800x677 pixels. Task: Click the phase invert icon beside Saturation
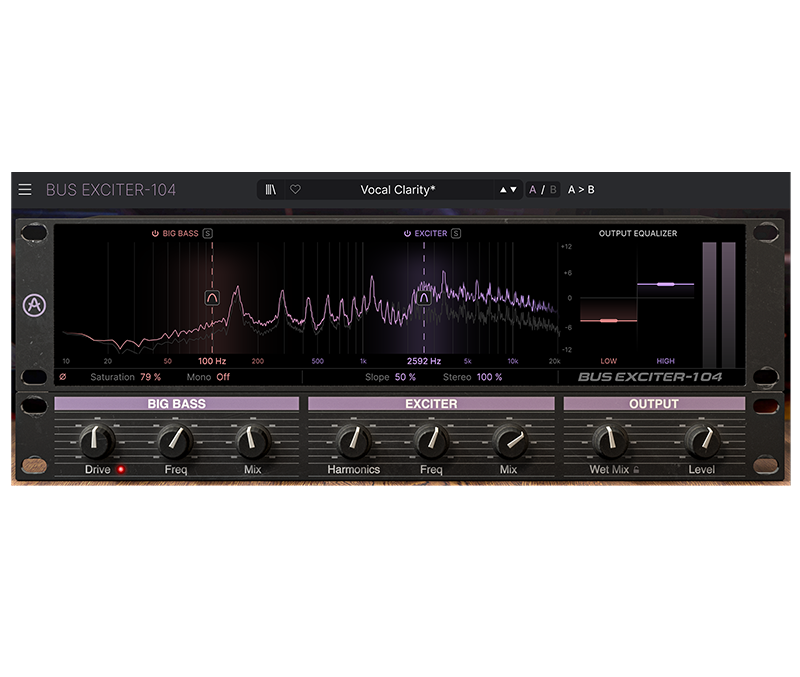click(x=64, y=377)
